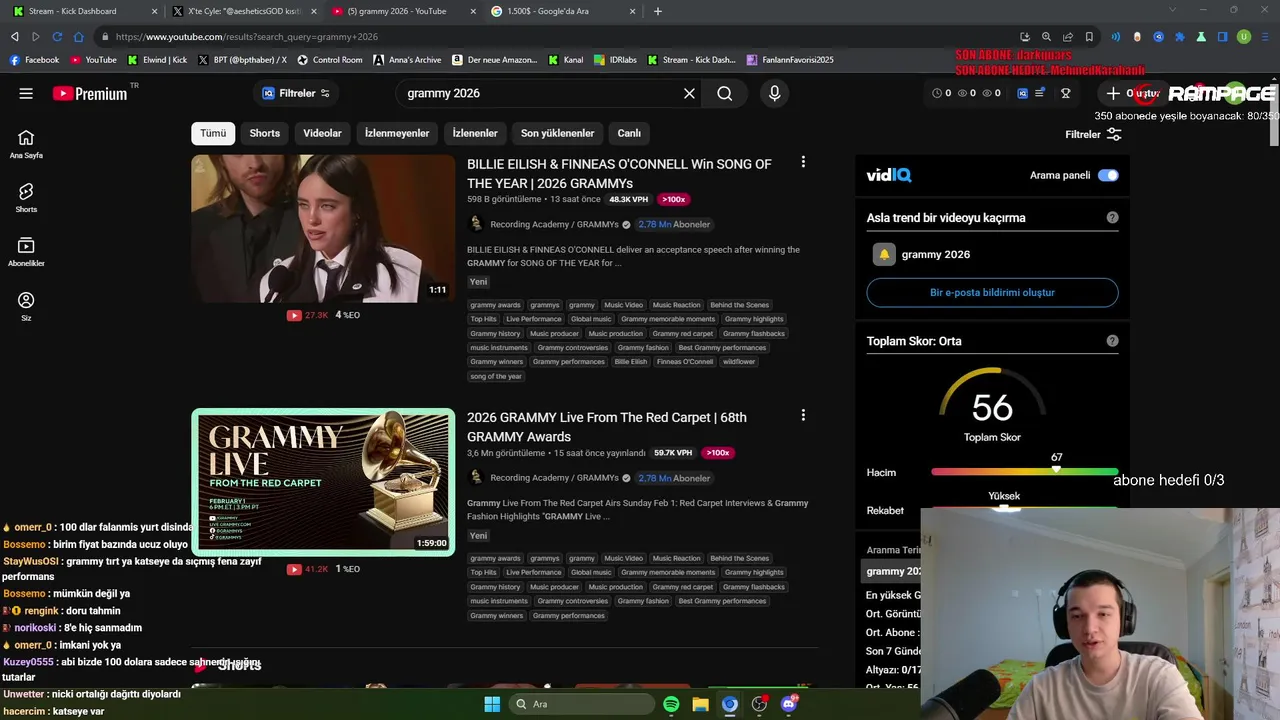The width and height of the screenshot is (1280, 720).
Task: Switch to 1.500$ Google'da Ara tab
Action: pos(565,11)
